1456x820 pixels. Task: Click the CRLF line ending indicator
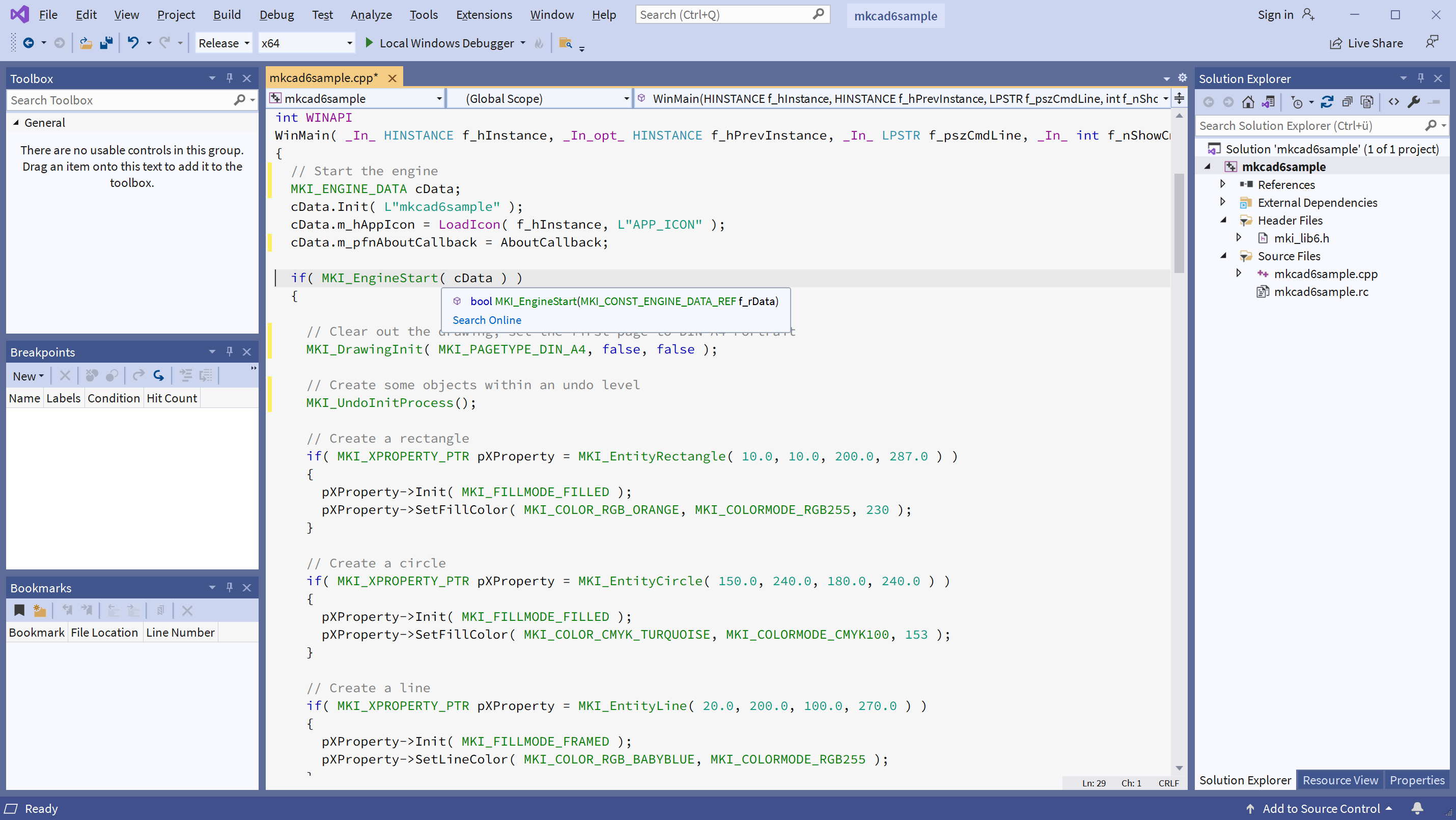coord(1168,783)
